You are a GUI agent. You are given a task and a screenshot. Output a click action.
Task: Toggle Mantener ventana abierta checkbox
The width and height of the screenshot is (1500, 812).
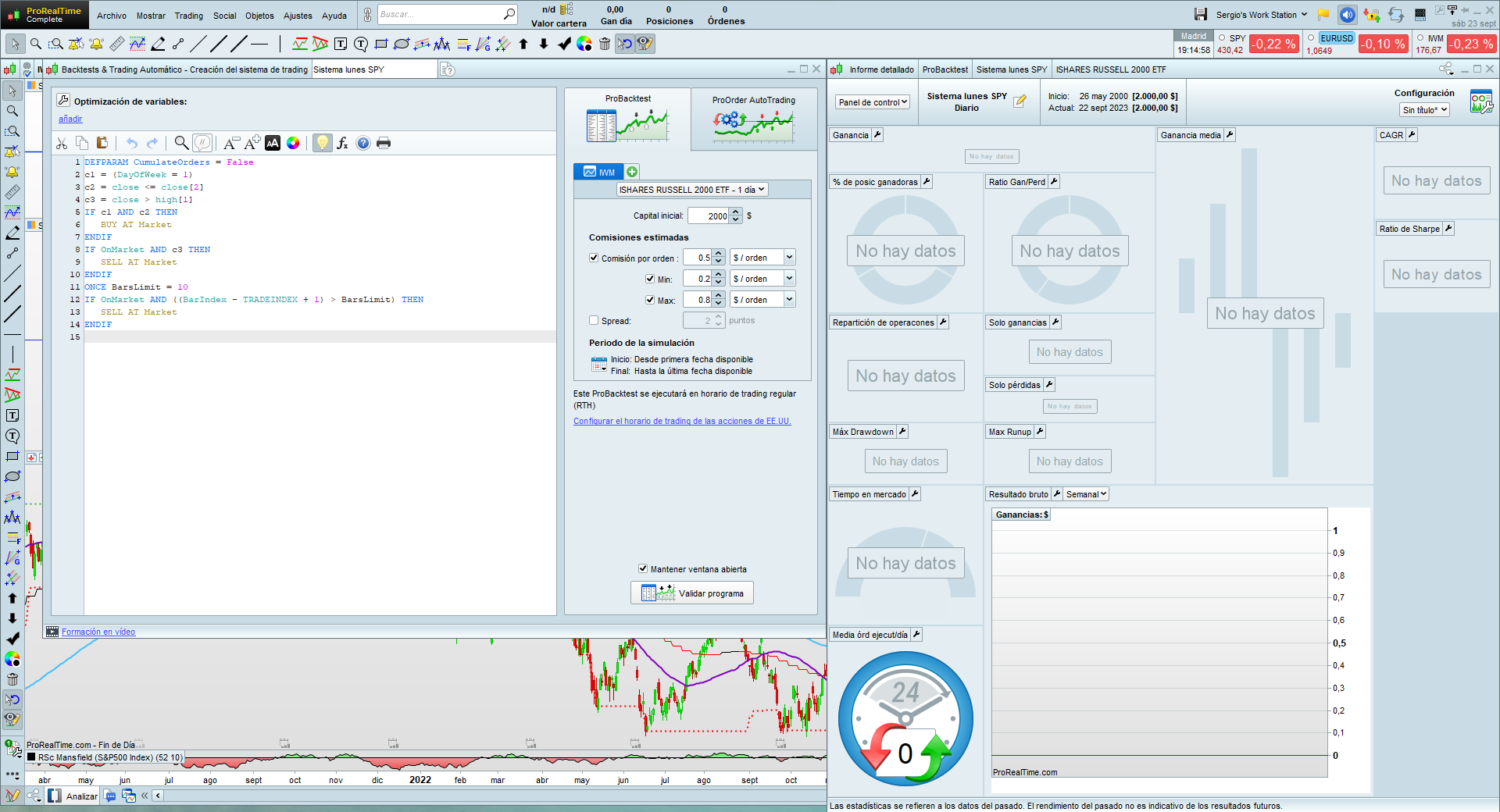coord(643,568)
